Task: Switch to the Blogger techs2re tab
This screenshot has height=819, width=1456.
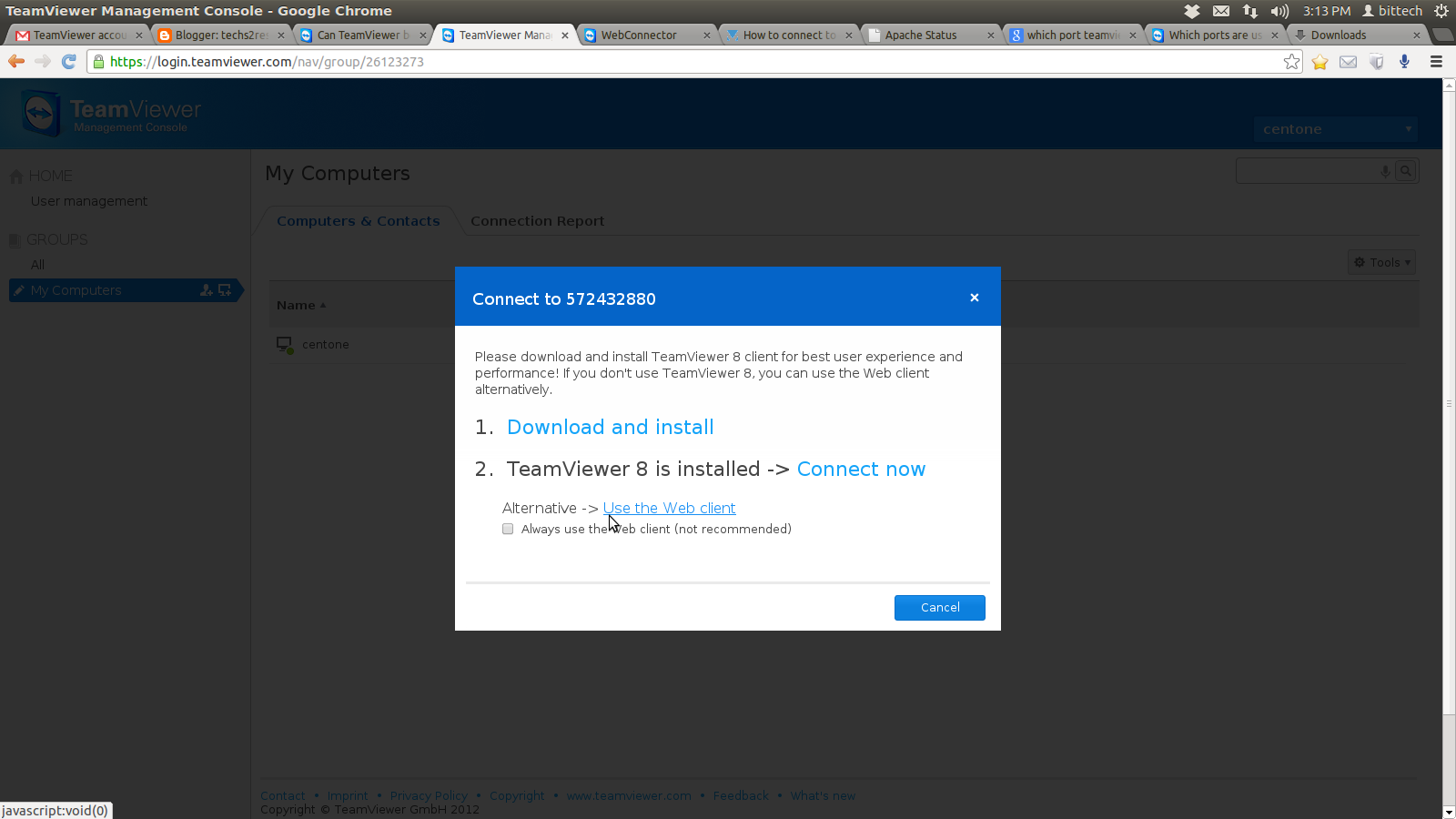Action: coord(221,35)
